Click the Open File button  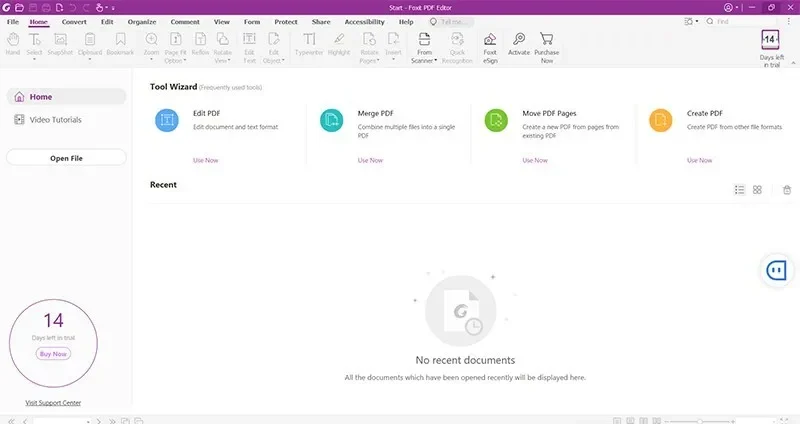point(66,158)
